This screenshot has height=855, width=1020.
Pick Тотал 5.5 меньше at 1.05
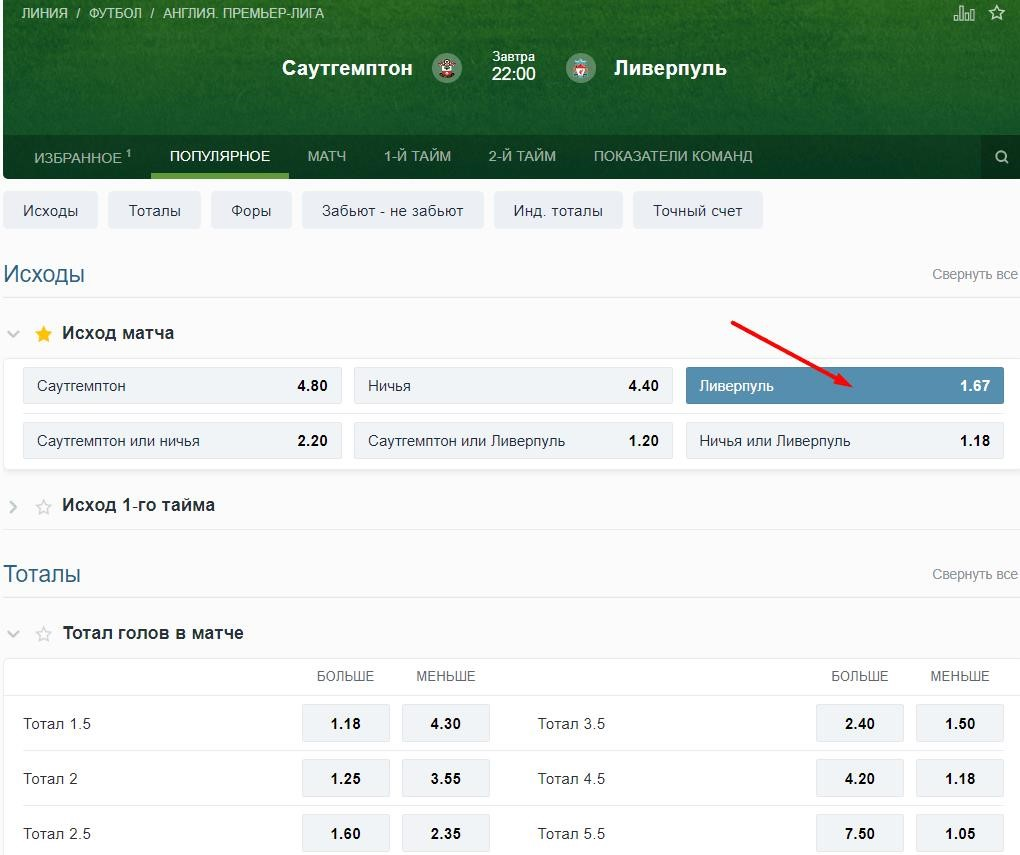click(x=960, y=834)
